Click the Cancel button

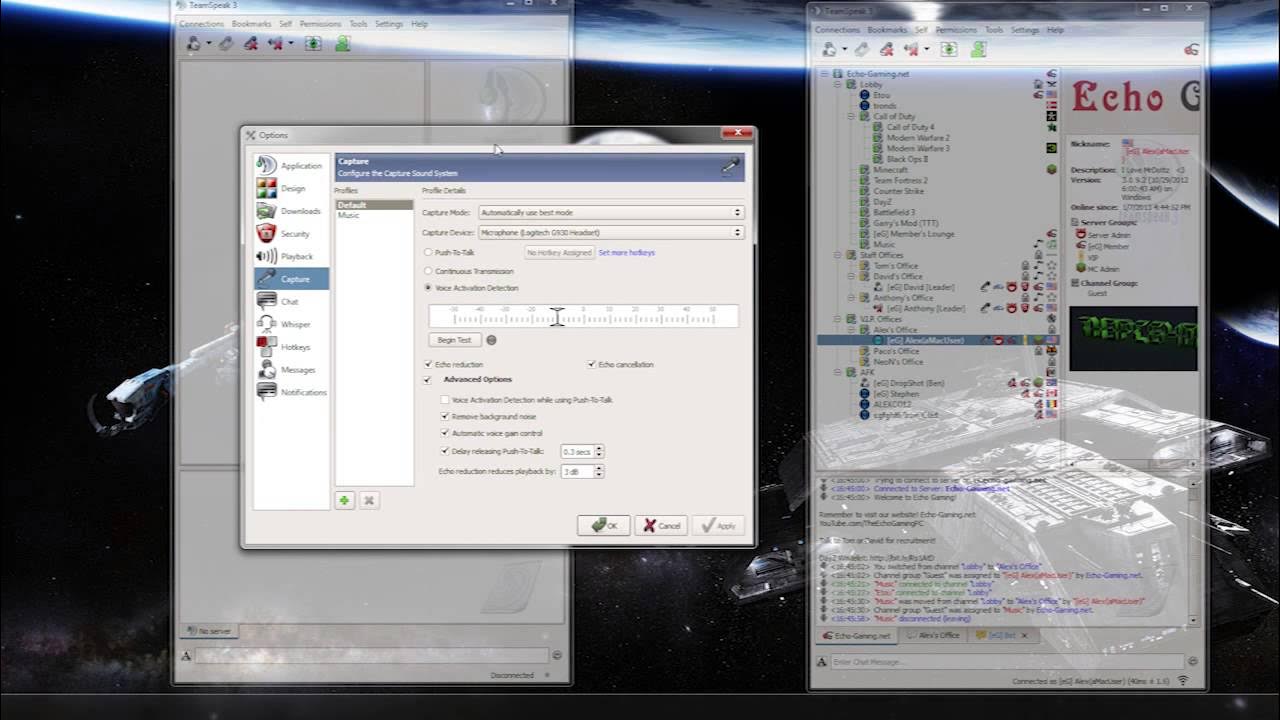click(x=661, y=525)
